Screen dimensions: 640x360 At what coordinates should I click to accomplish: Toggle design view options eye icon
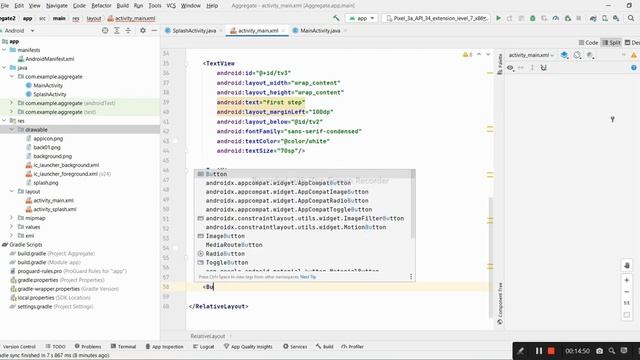510,68
